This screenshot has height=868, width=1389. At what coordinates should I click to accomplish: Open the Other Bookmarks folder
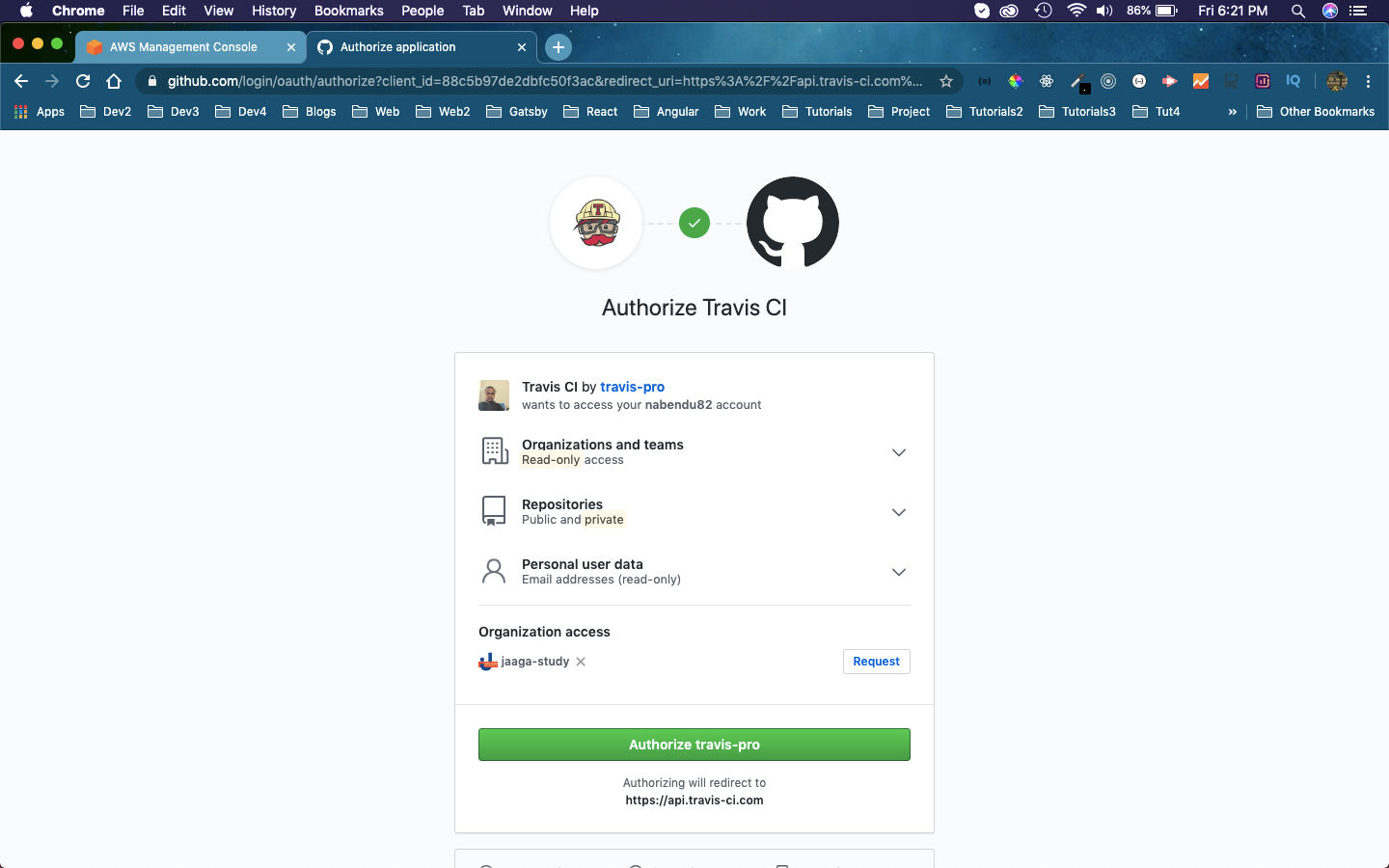coord(1316,111)
